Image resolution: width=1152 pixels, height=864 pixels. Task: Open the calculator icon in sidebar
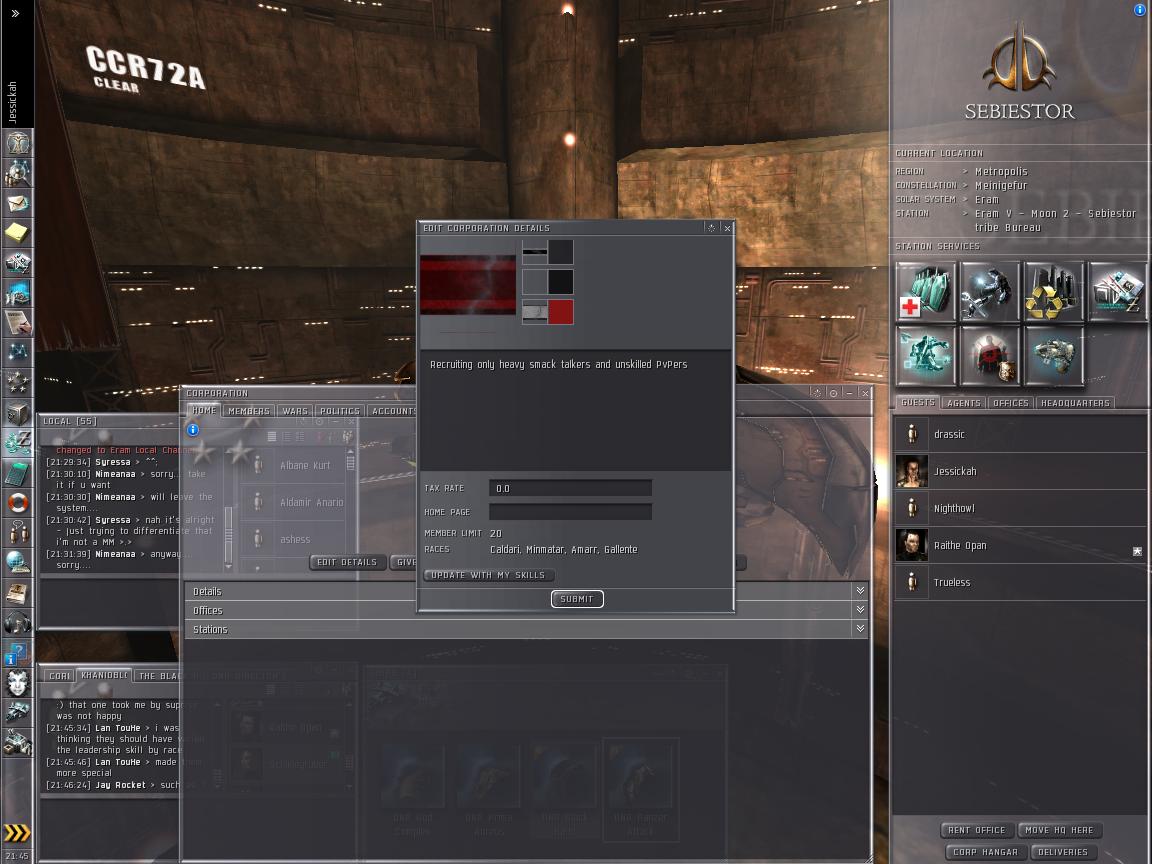17,473
